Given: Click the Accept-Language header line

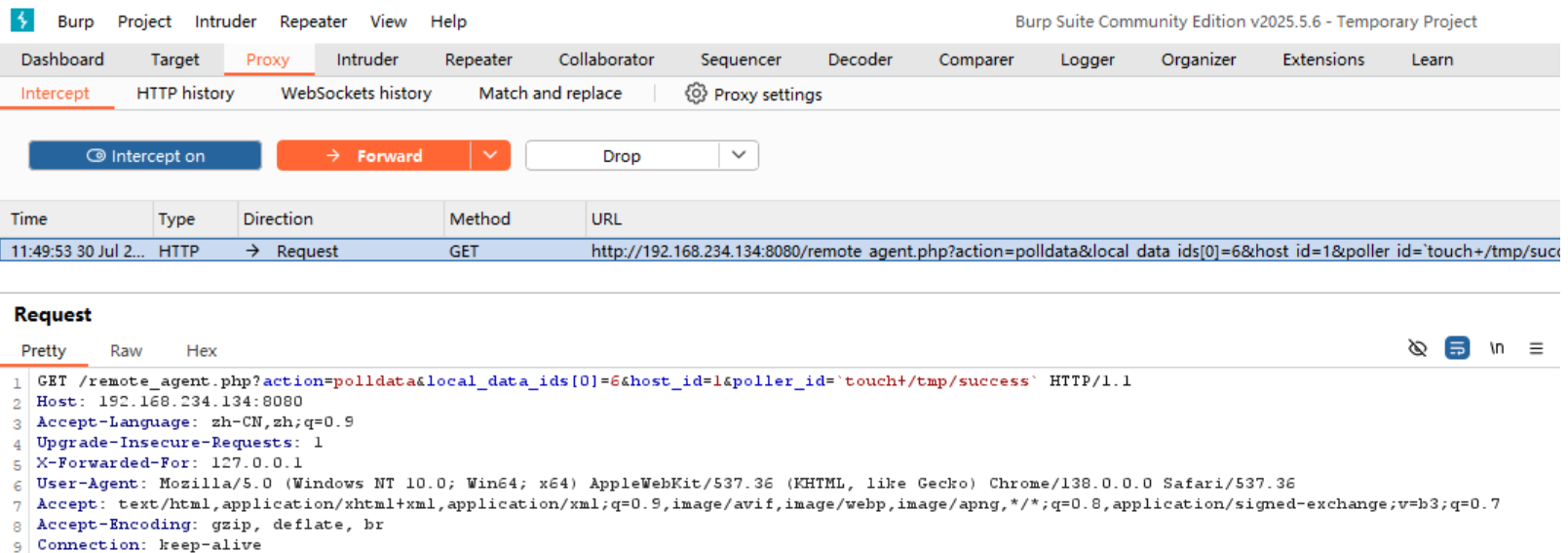Looking at the screenshot, I should coord(195,422).
